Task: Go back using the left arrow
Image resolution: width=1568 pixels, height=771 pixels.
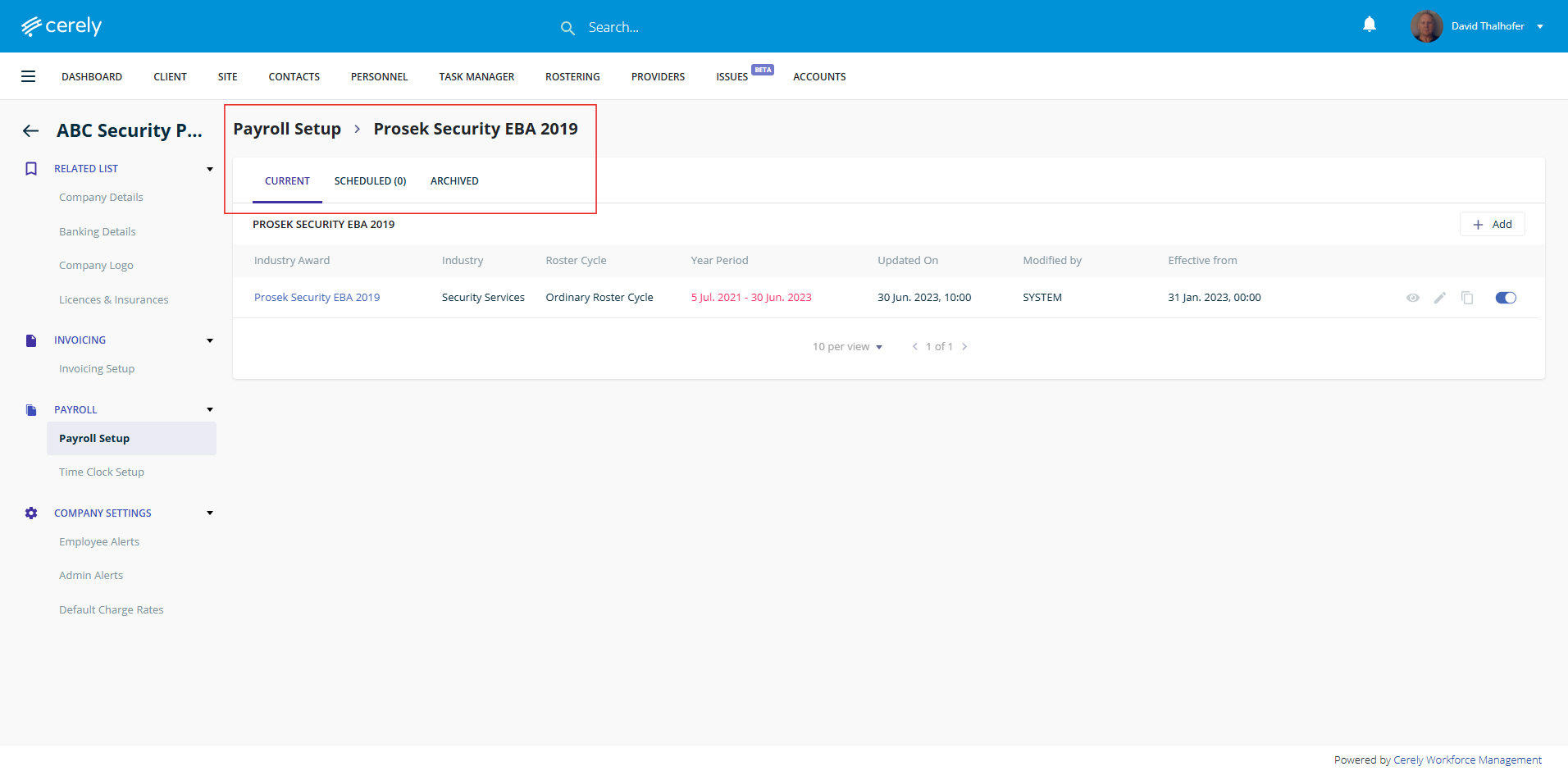Action: click(31, 130)
